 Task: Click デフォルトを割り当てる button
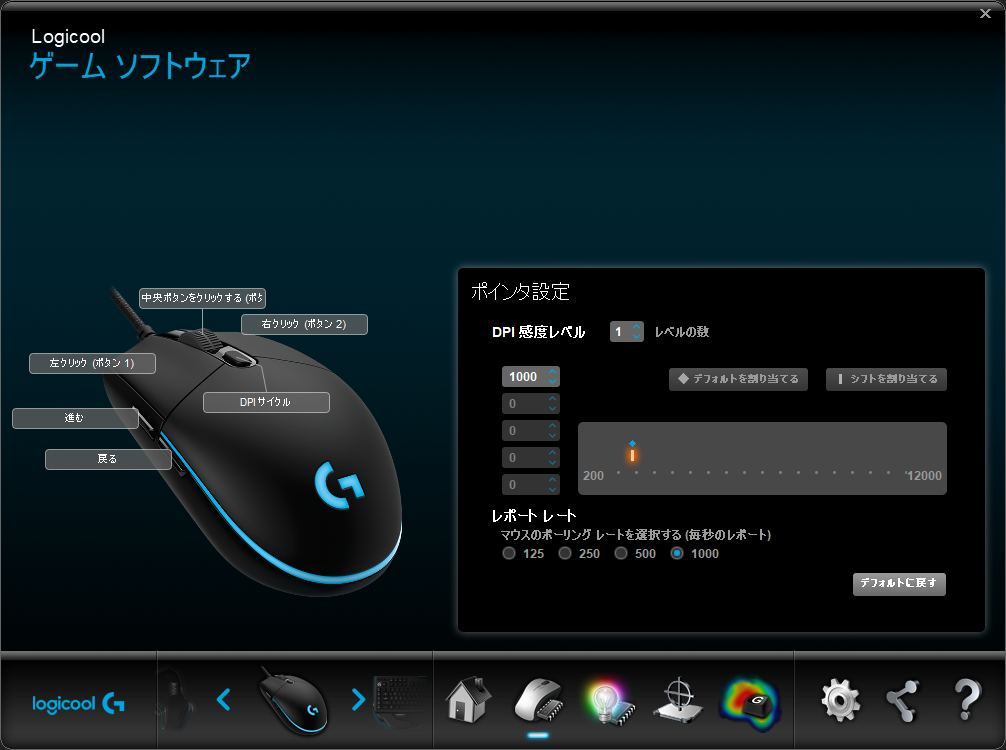738,379
